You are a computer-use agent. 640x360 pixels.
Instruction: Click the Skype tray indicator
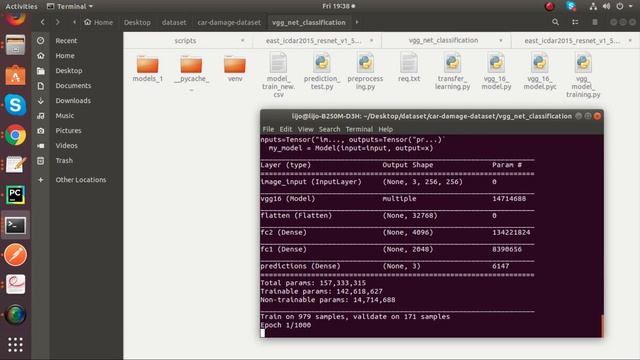click(571, 6)
